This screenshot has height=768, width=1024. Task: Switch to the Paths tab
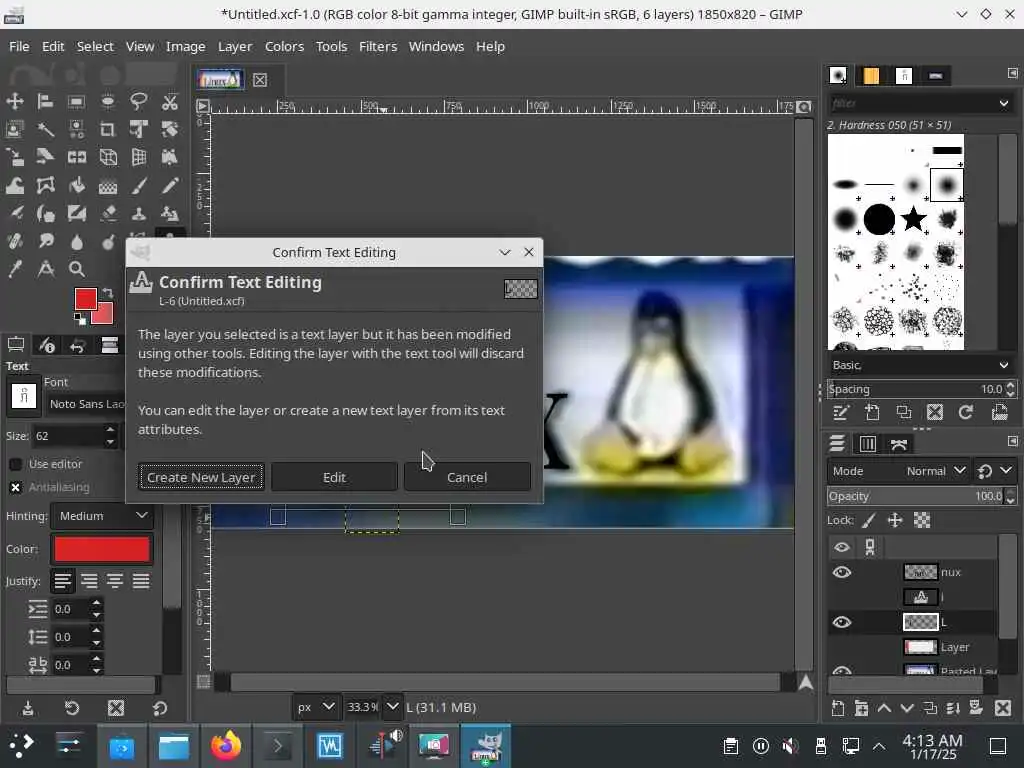(x=899, y=444)
